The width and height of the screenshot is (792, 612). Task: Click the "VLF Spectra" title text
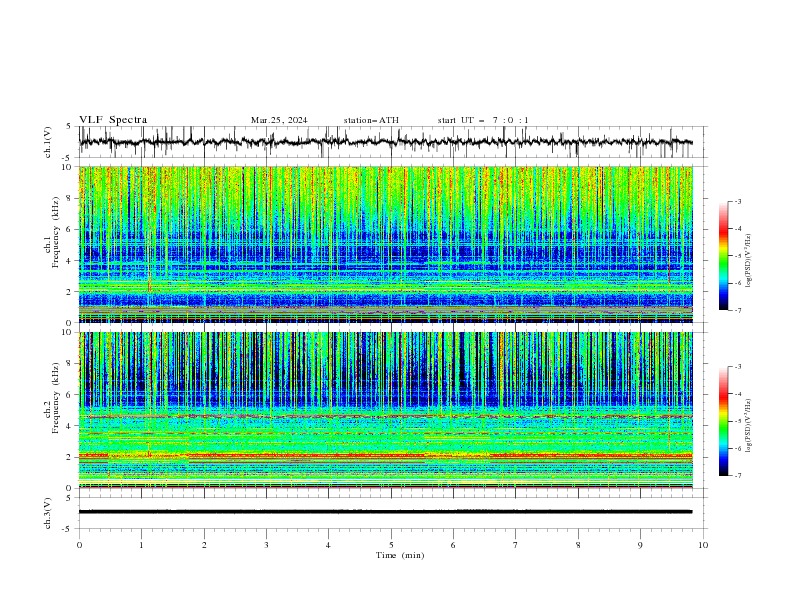(x=113, y=120)
